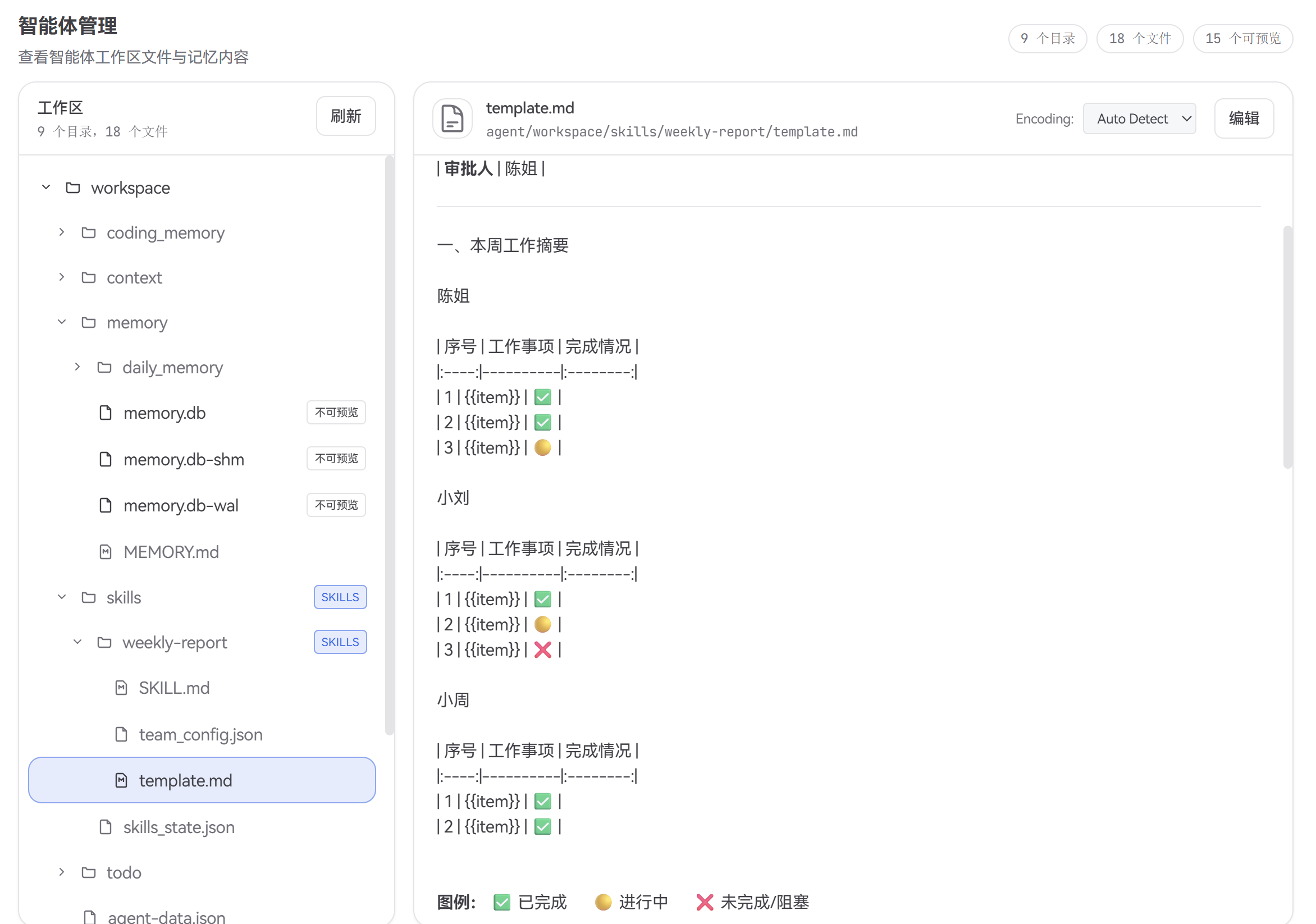Expand the coding_memory folder chevron
This screenshot has height=924, width=1316.
[62, 232]
